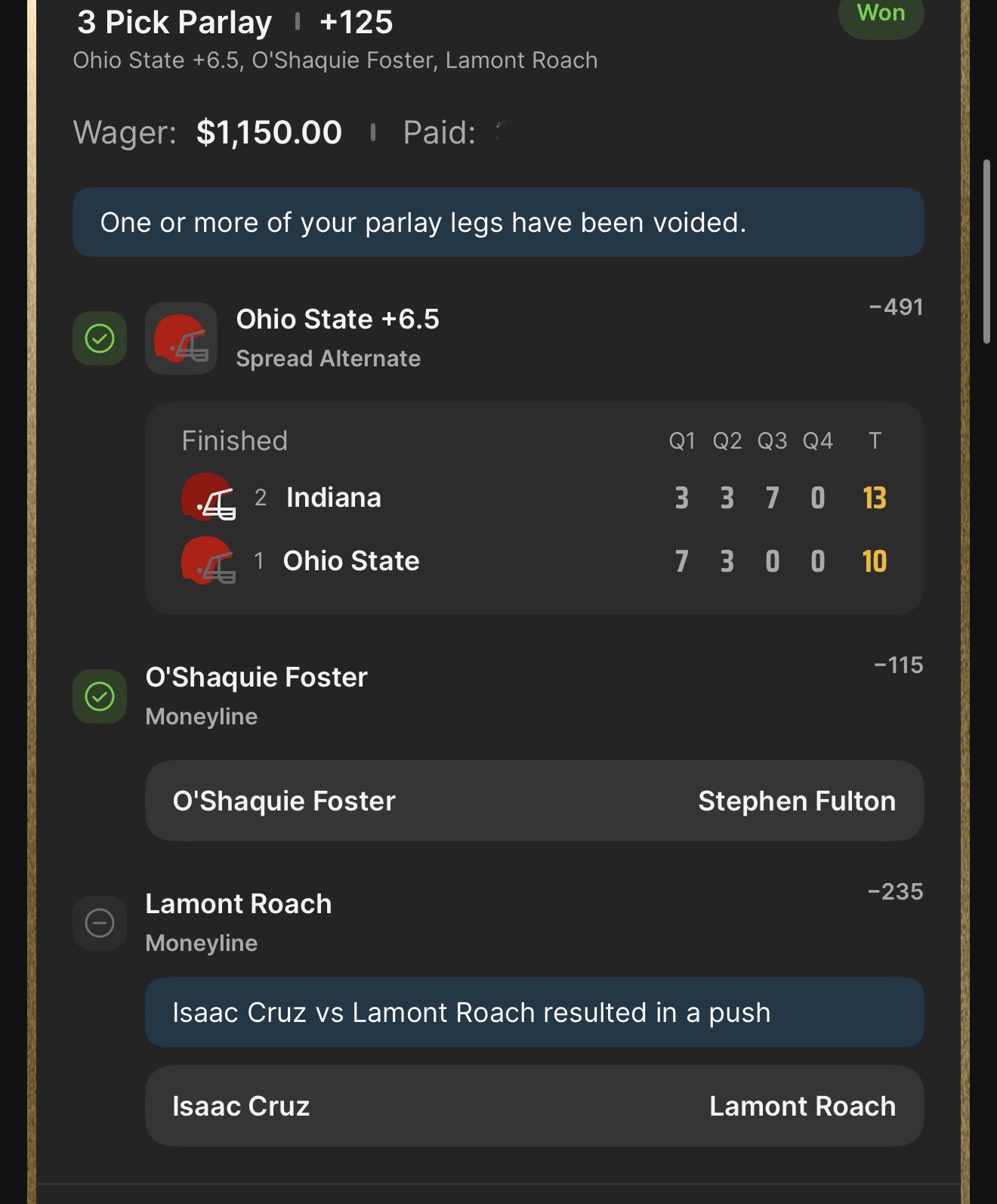Screen dimensions: 997x1204
Task: Click the $1,150.00 wager amount
Action: [x=269, y=133]
